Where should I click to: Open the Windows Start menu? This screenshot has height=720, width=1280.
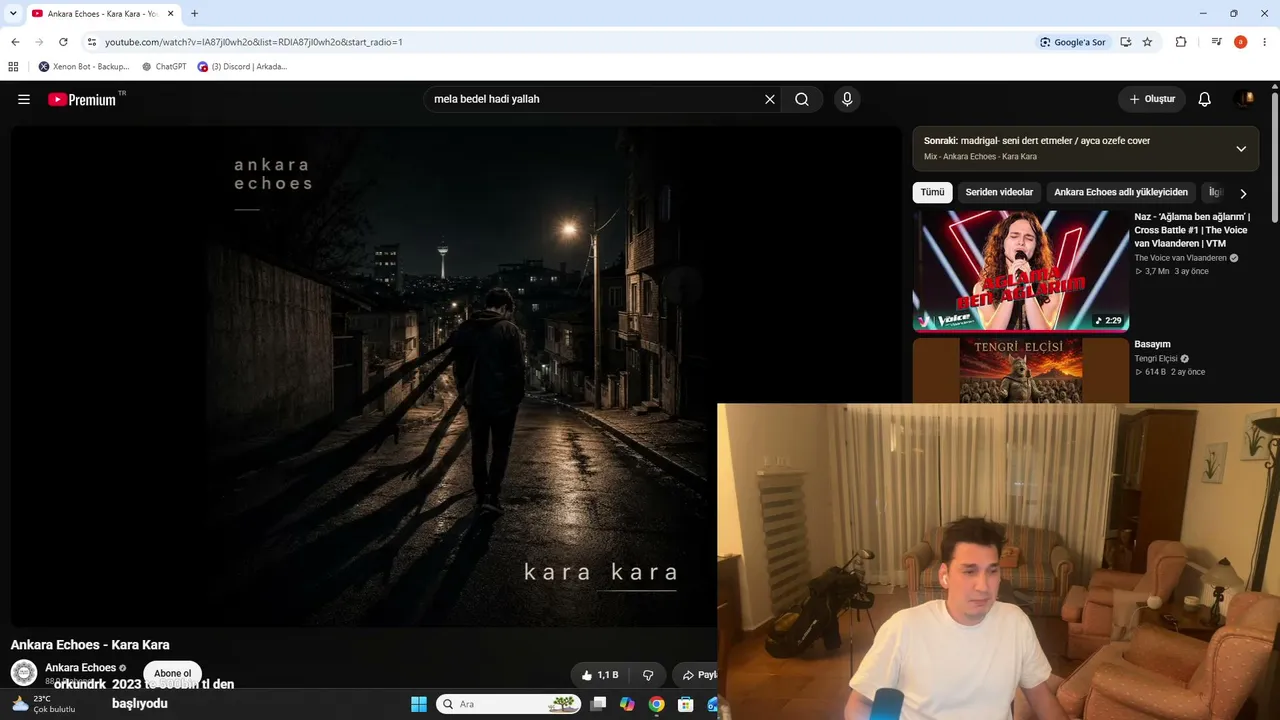coord(419,704)
